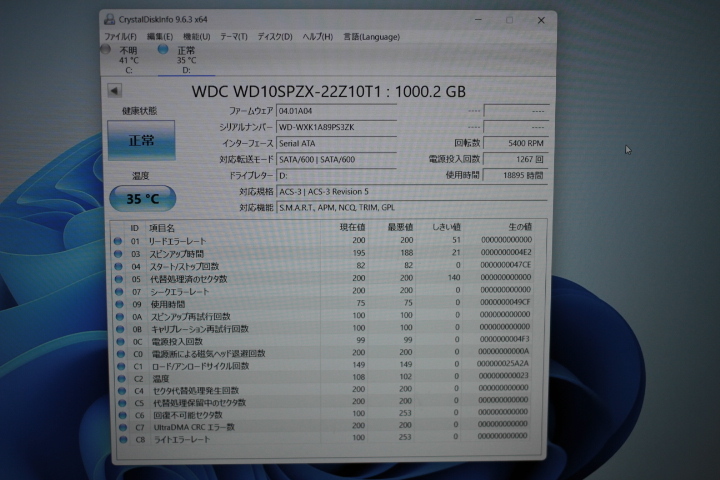The width and height of the screenshot is (720, 480).
Task: Click the status dot for ID 07 シークエラーレート
Action: coord(119,291)
